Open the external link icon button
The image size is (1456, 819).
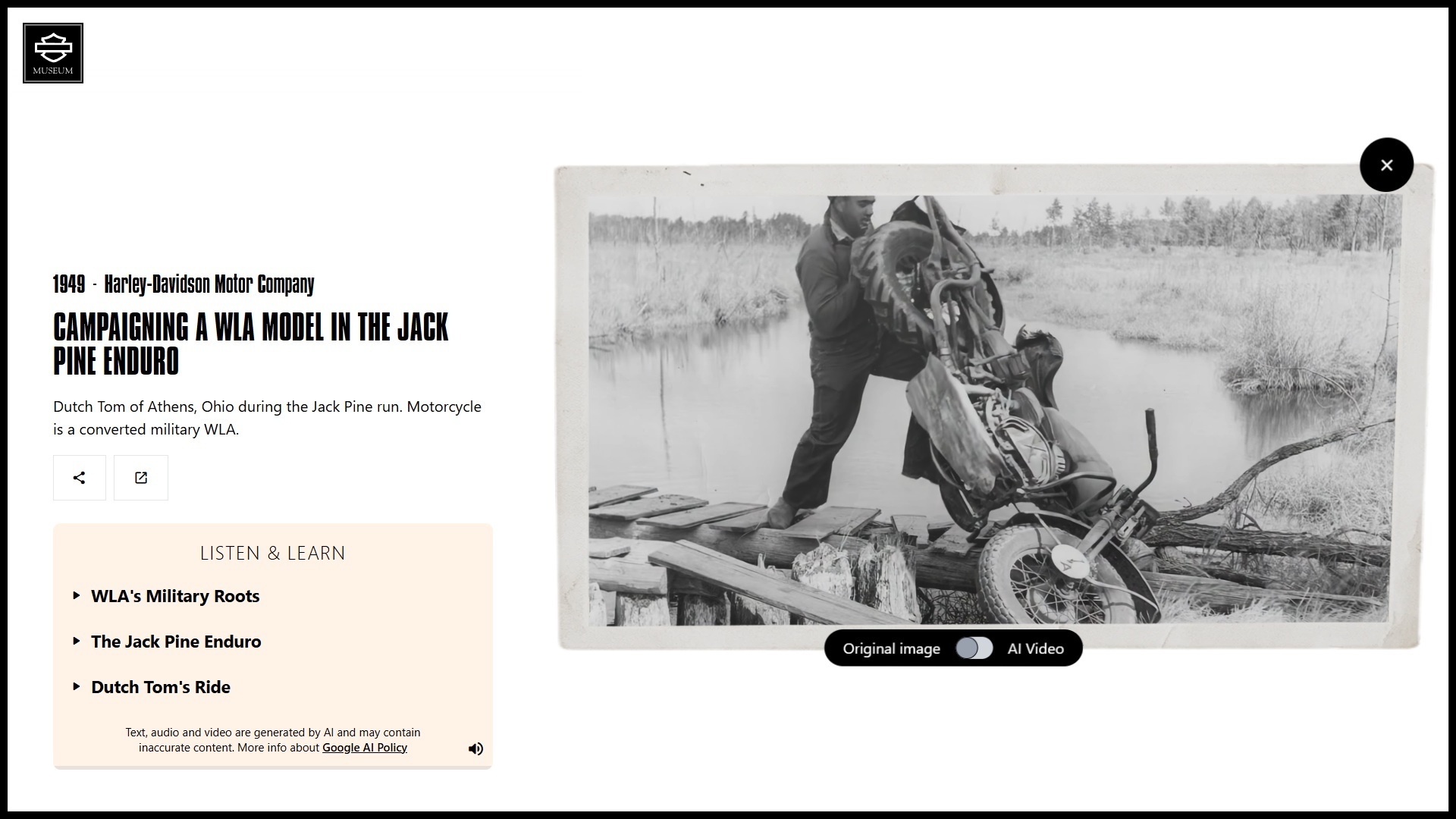(141, 478)
